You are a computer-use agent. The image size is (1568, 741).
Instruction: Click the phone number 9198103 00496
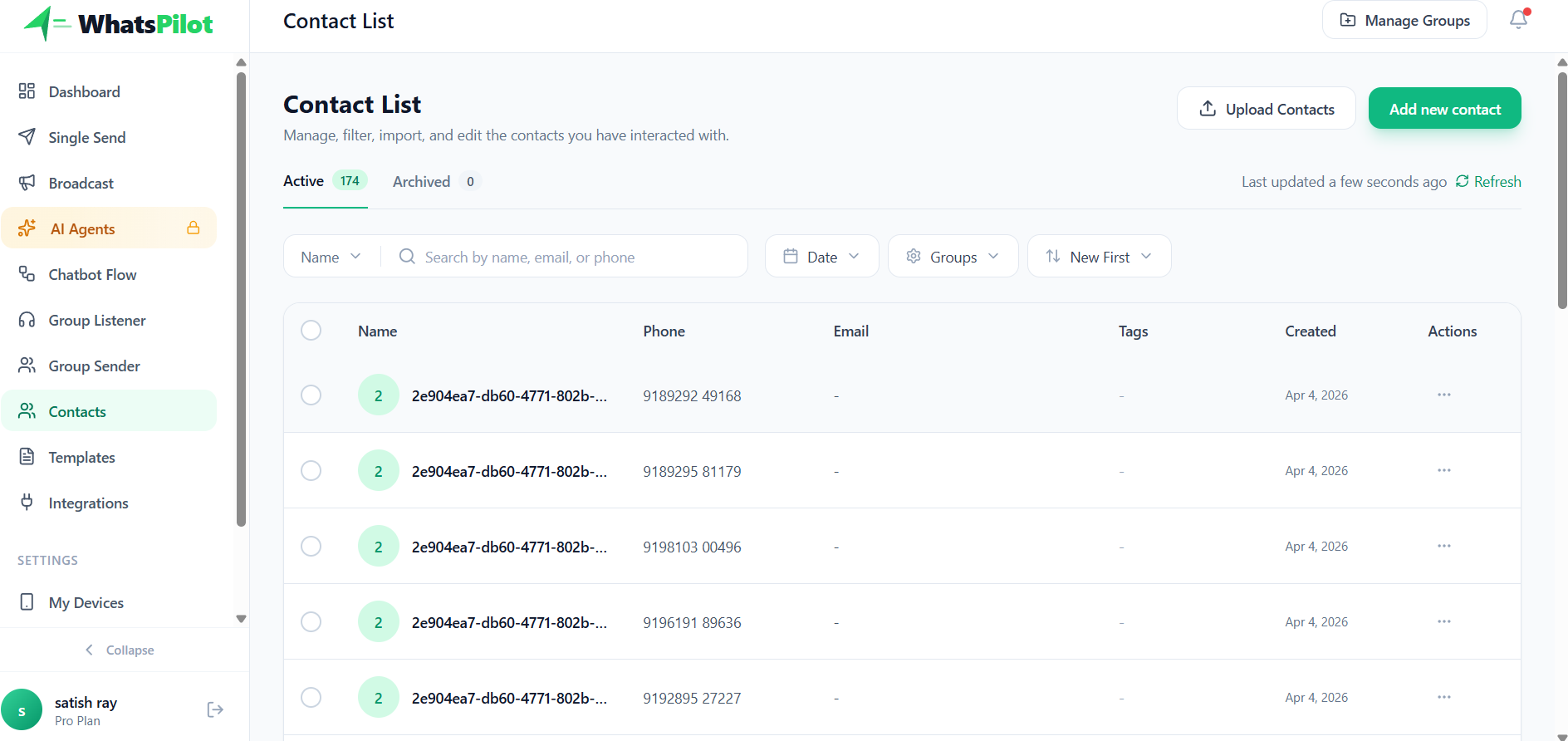coord(692,547)
